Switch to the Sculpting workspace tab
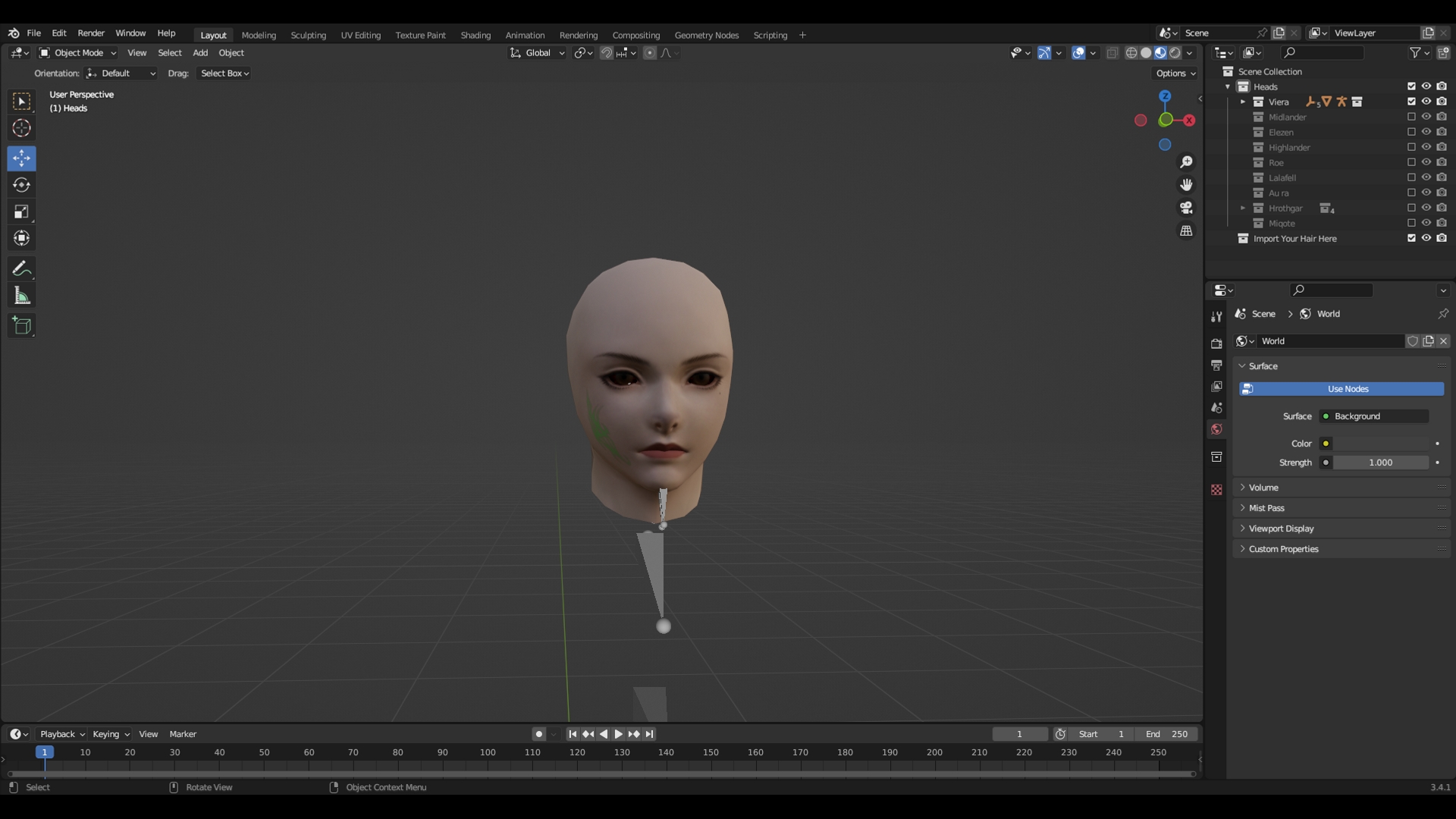The height and width of the screenshot is (819, 1456). [x=308, y=35]
